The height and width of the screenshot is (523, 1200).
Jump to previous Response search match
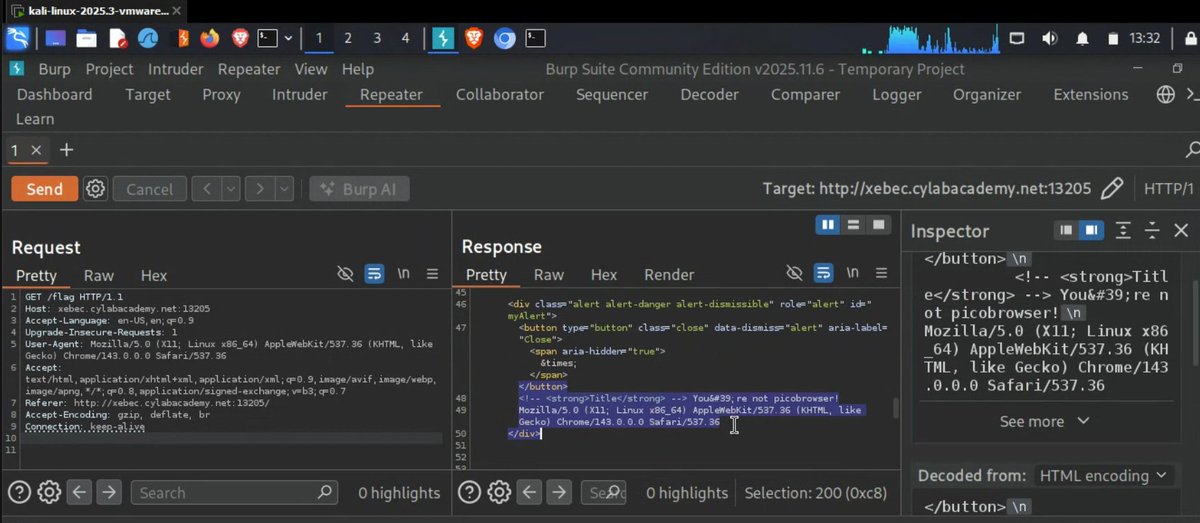[x=529, y=492]
